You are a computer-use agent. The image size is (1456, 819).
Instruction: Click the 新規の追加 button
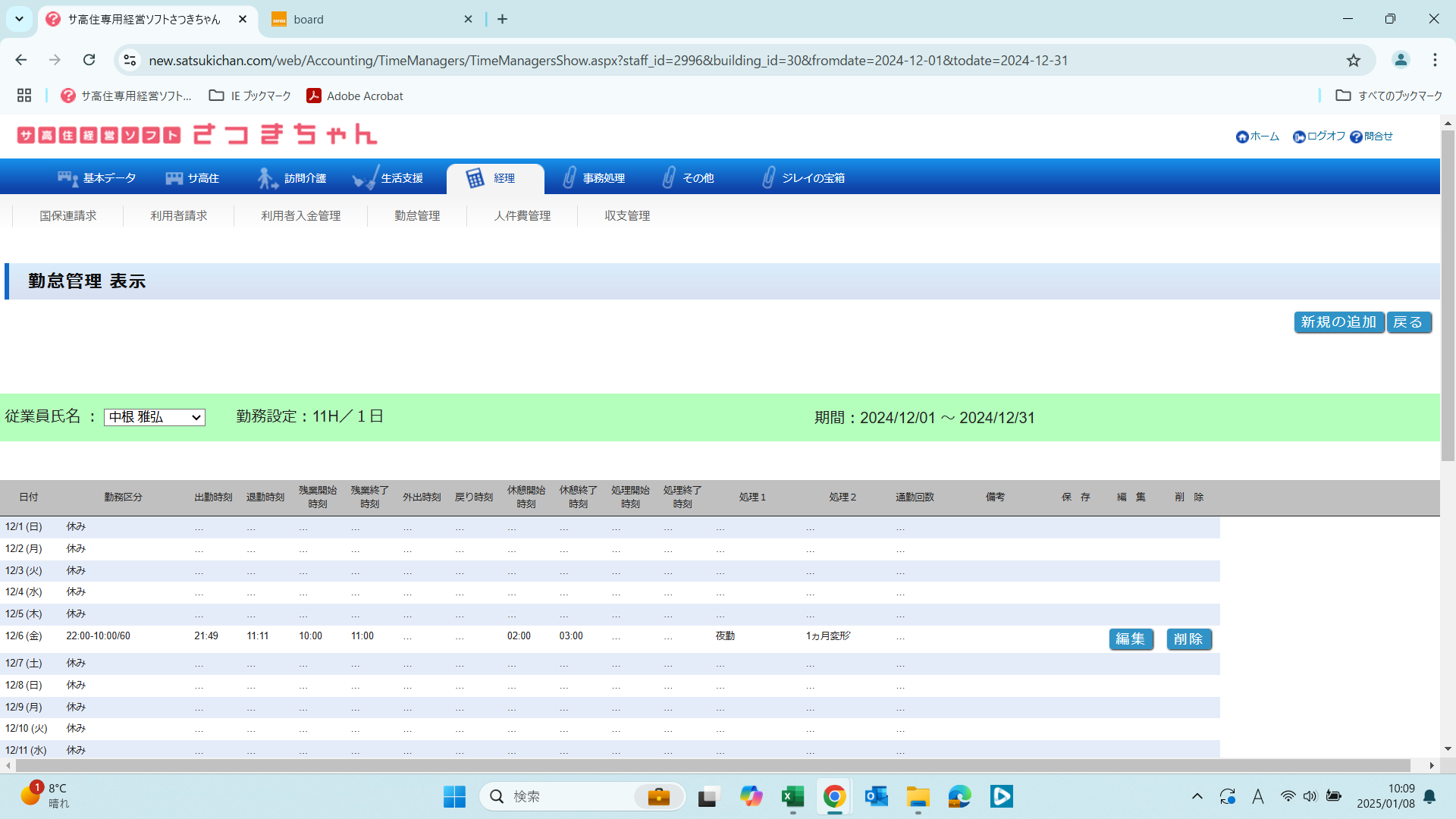[x=1338, y=322]
